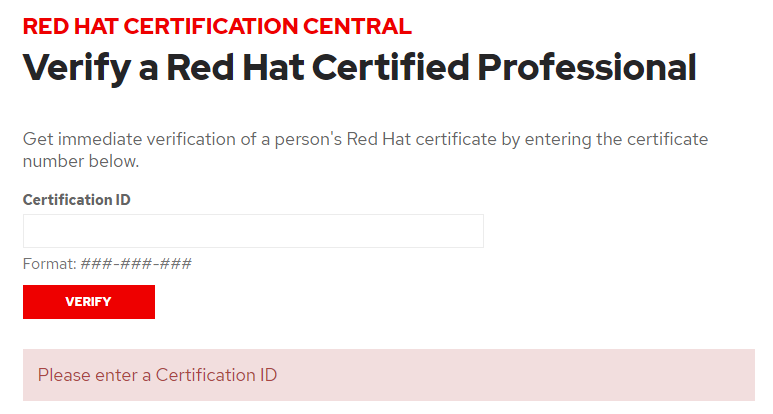Click the Certification ID input field

tap(253, 231)
